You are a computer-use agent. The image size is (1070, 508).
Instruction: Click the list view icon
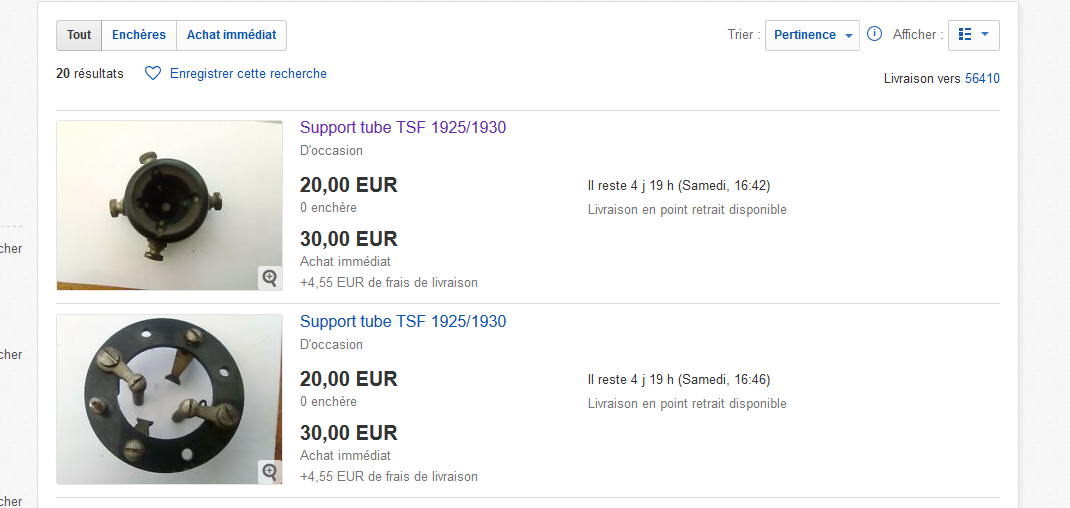(x=964, y=34)
